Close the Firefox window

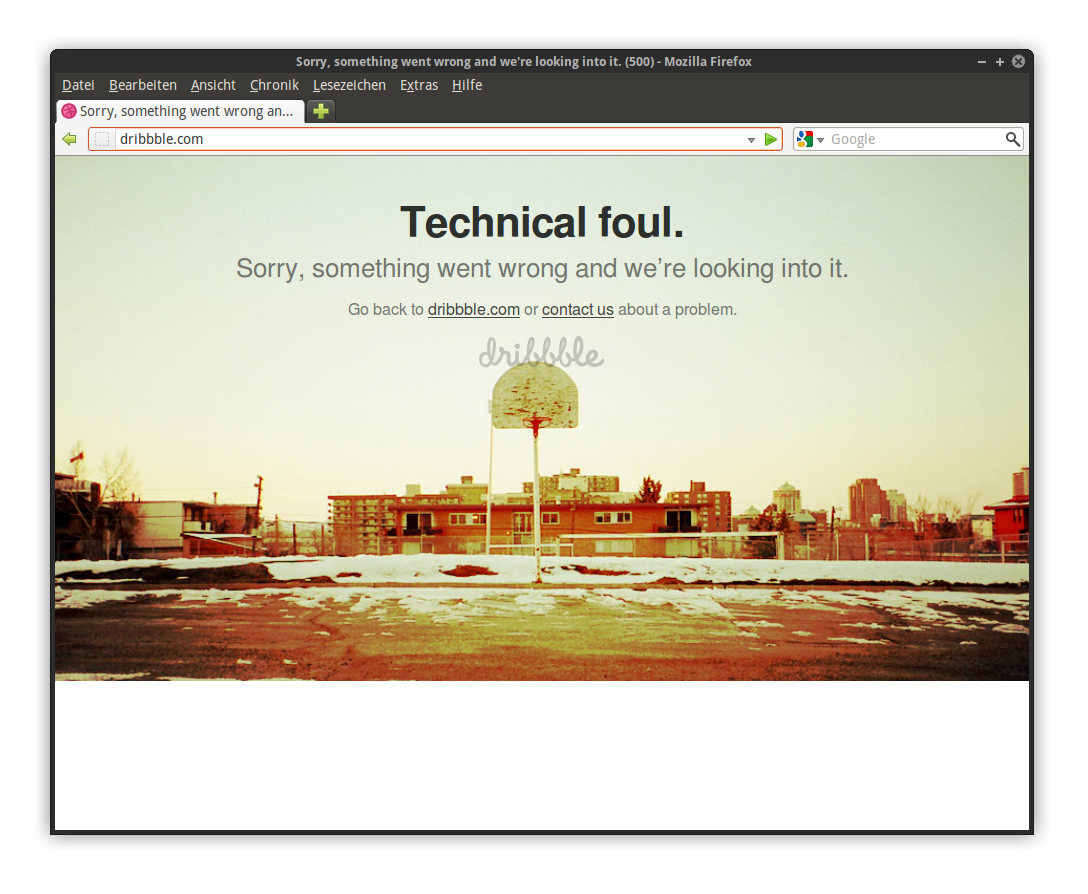tap(1018, 62)
